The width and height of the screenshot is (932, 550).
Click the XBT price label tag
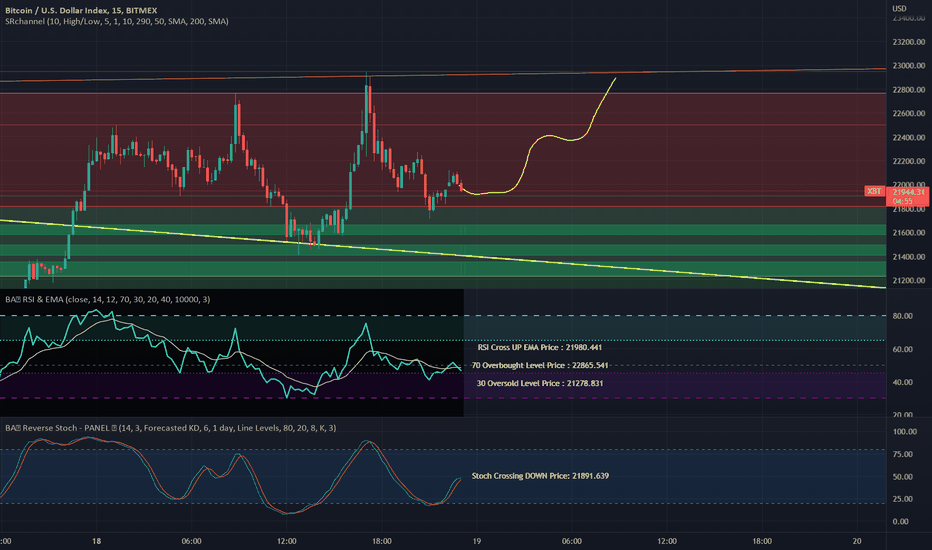pyautogui.click(x=874, y=191)
